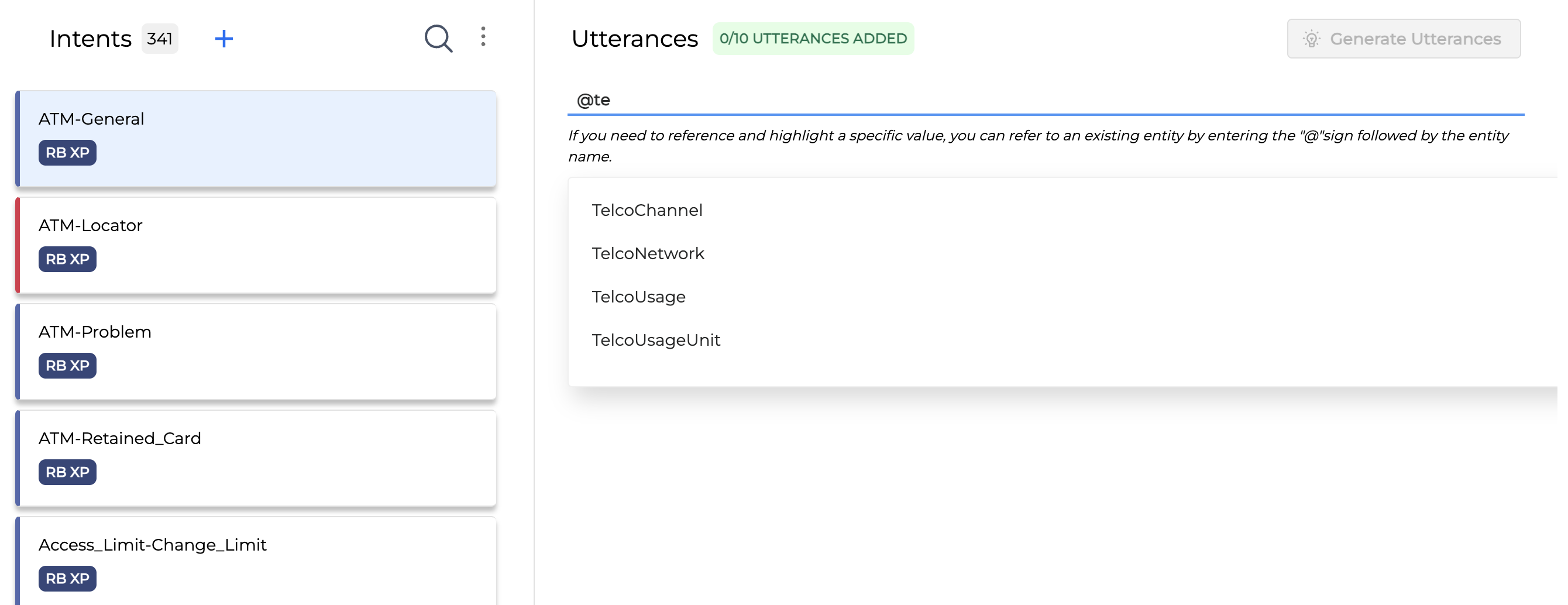The image size is (1568, 605).
Task: Select TelcoChannel from entity suggestions
Action: (647, 211)
